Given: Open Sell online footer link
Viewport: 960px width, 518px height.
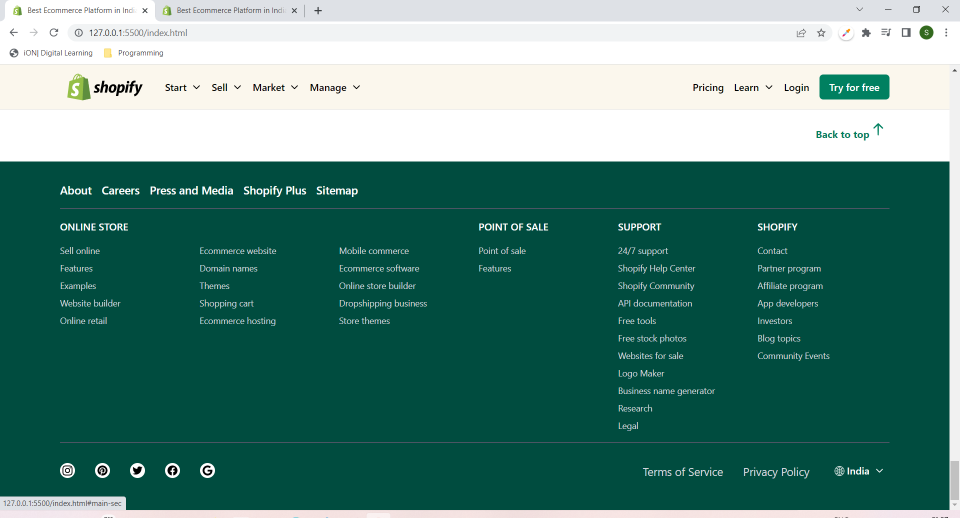Looking at the screenshot, I should 80,251.
